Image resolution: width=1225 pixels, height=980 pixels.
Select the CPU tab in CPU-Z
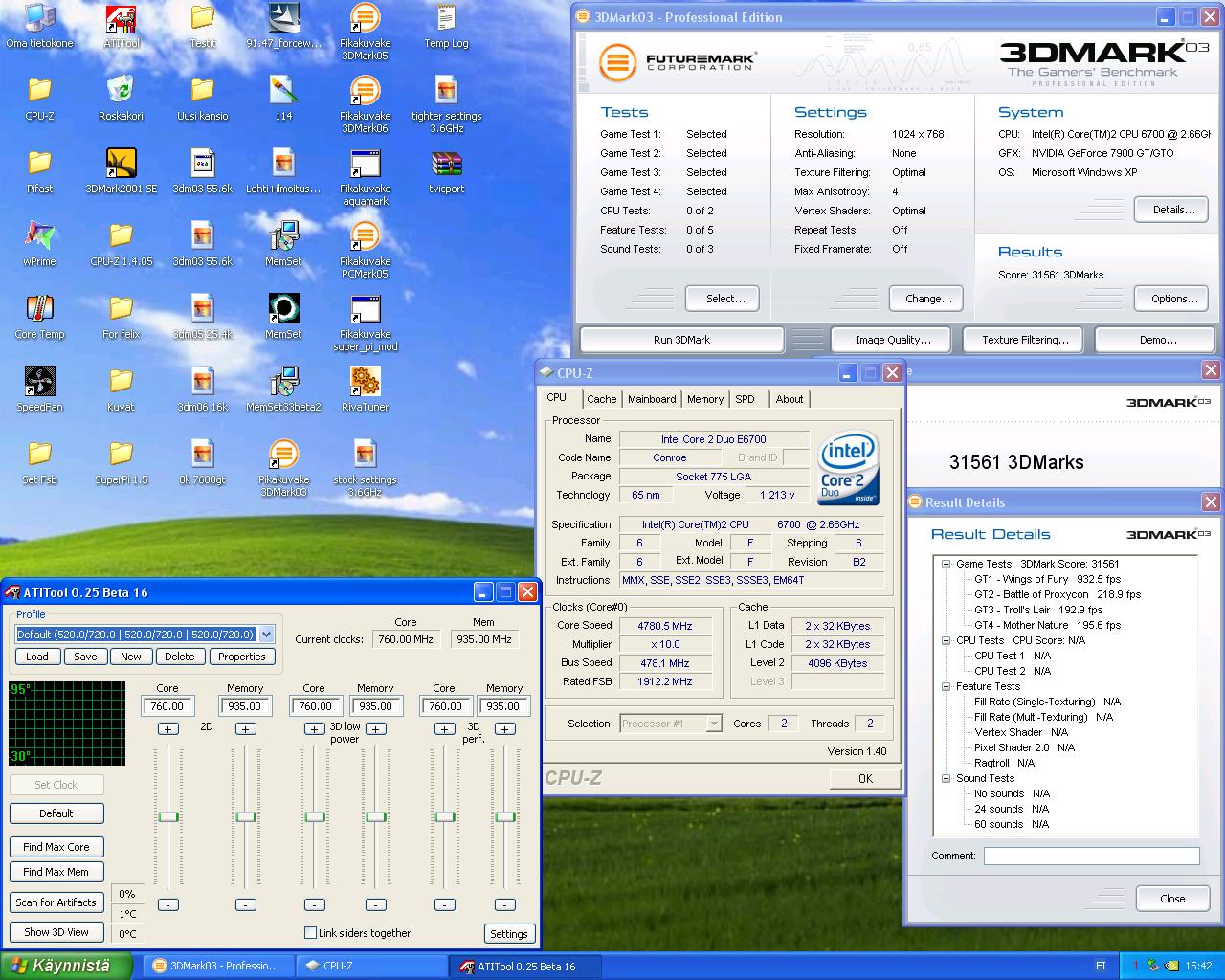[x=557, y=398]
